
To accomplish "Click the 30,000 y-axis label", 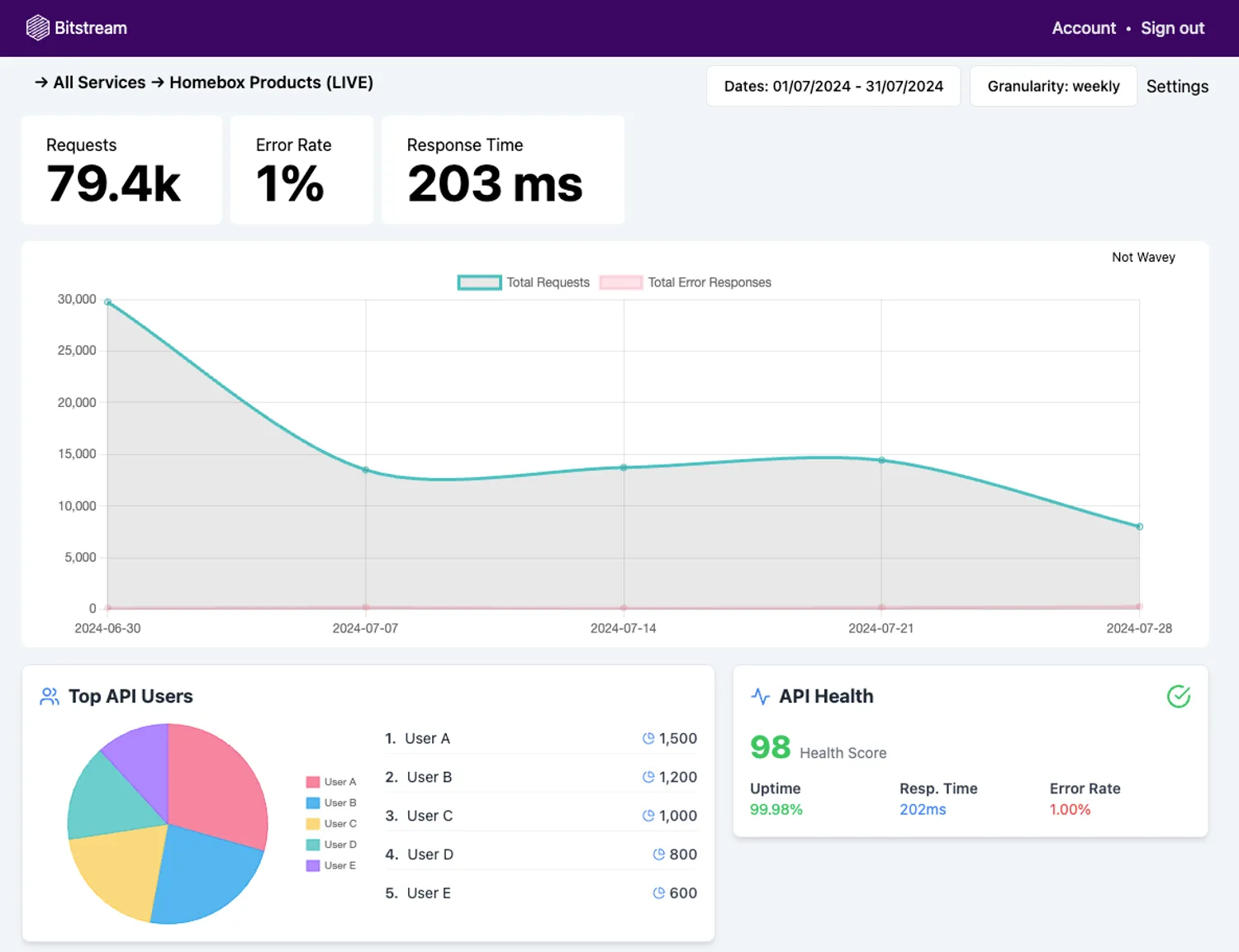I will 77,299.
